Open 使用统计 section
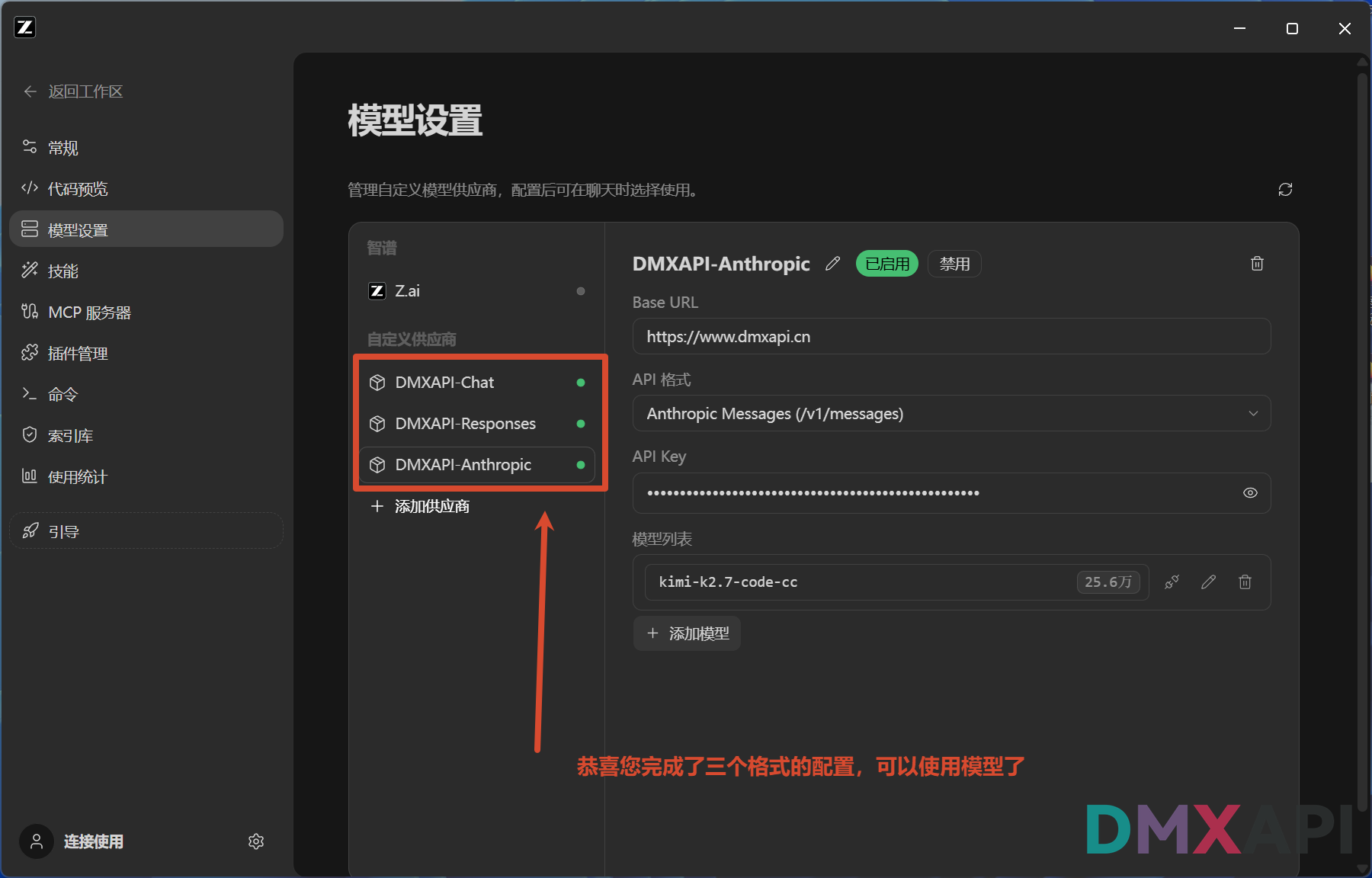Screen dimensions: 1372x878 [146, 476]
